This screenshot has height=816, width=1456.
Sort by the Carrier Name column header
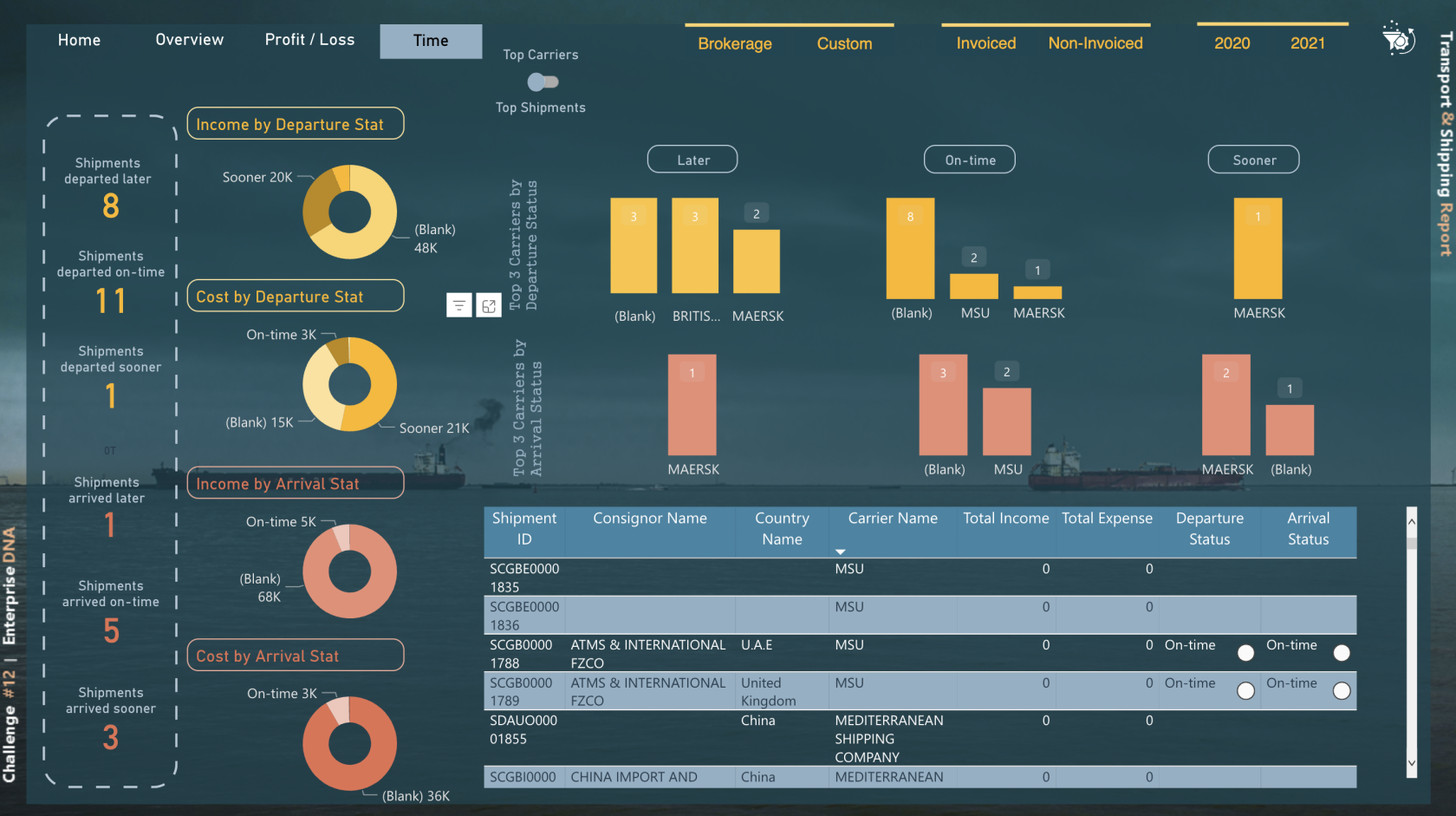[893, 518]
